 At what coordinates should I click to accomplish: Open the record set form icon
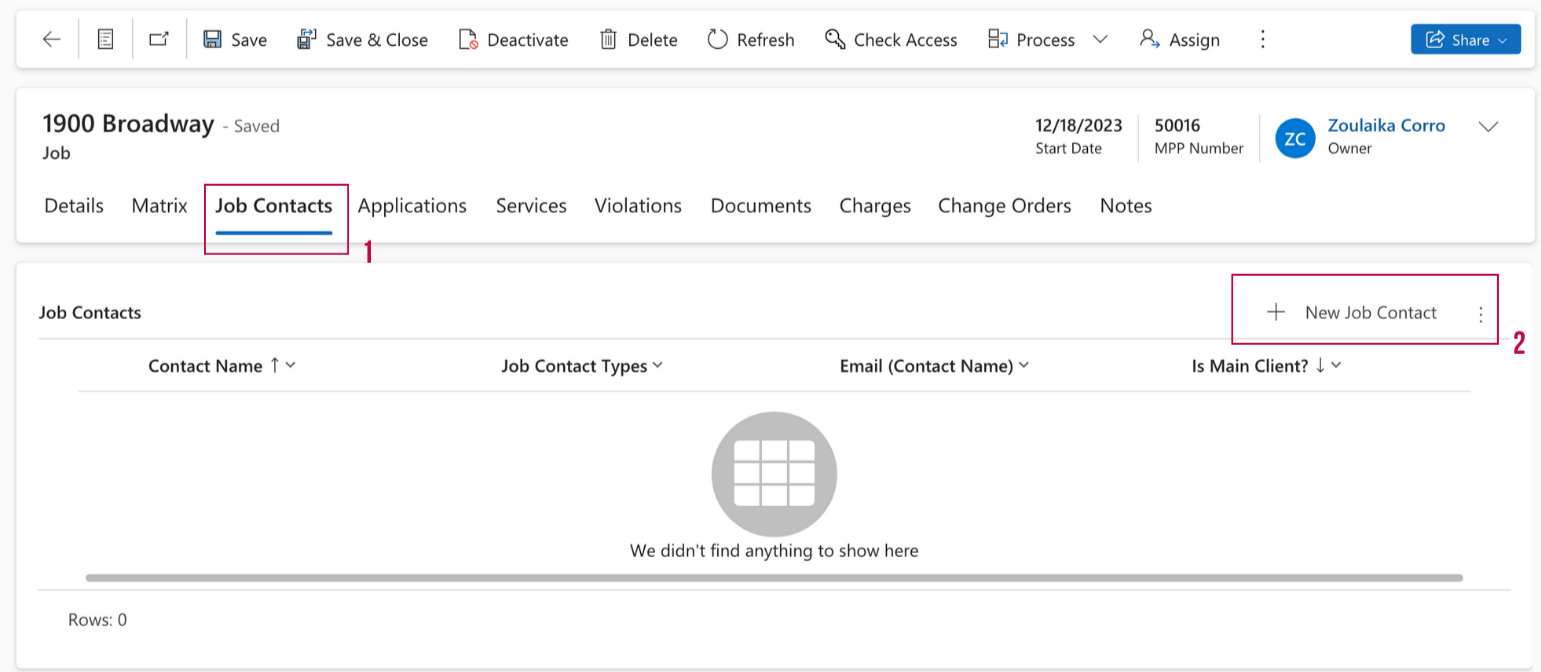(105, 40)
